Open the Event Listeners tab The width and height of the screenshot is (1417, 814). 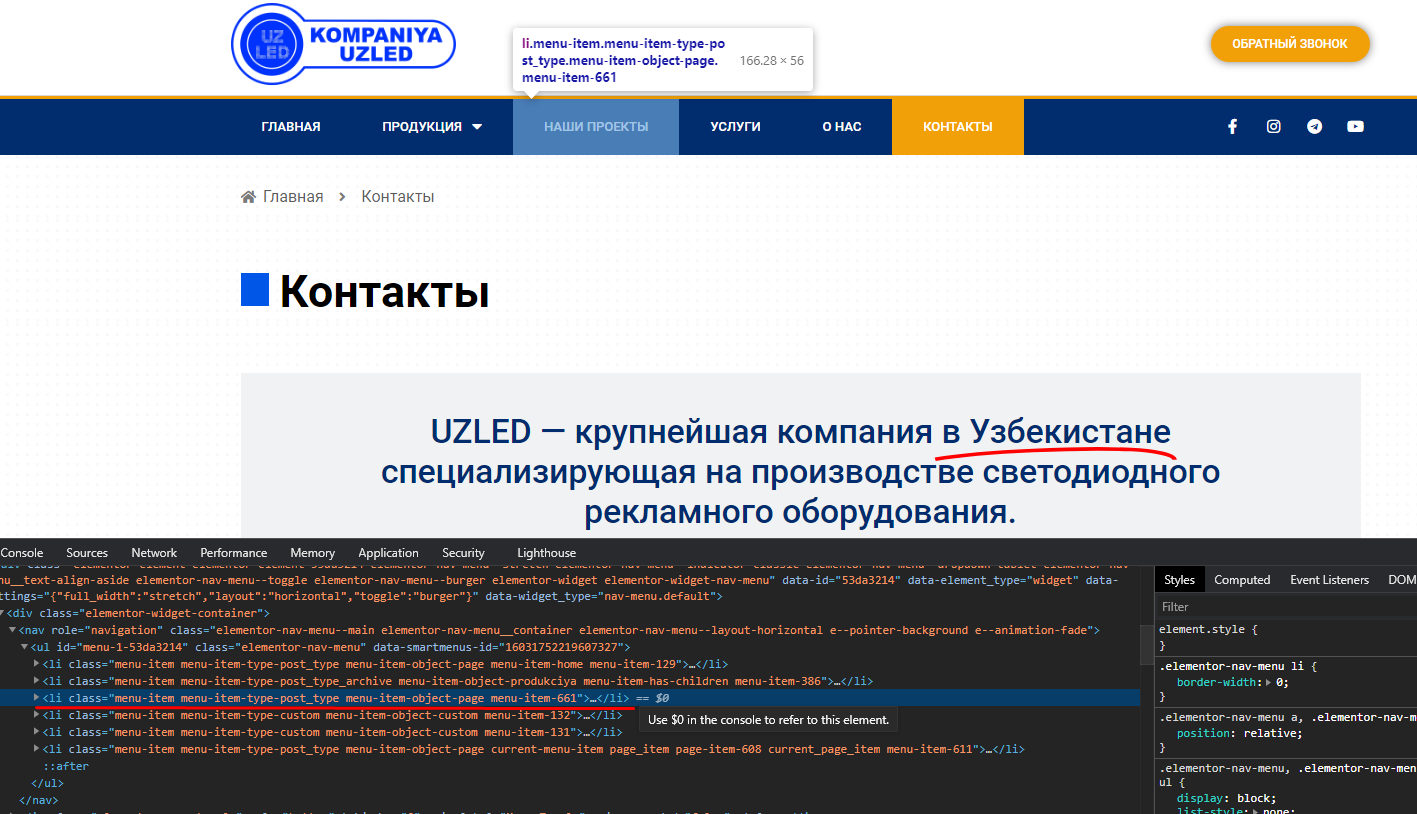(1330, 580)
